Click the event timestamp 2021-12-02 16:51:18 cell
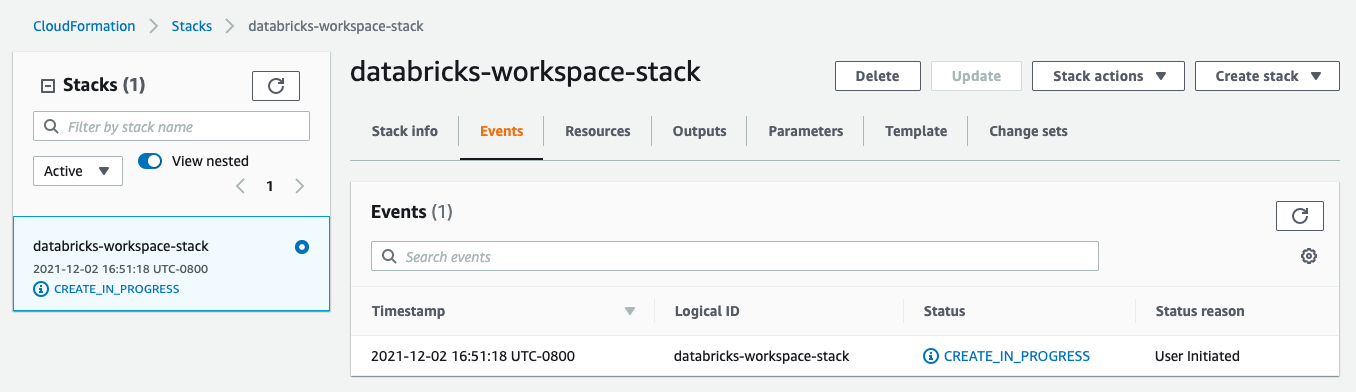Viewport: 1356px width, 392px height. point(473,356)
